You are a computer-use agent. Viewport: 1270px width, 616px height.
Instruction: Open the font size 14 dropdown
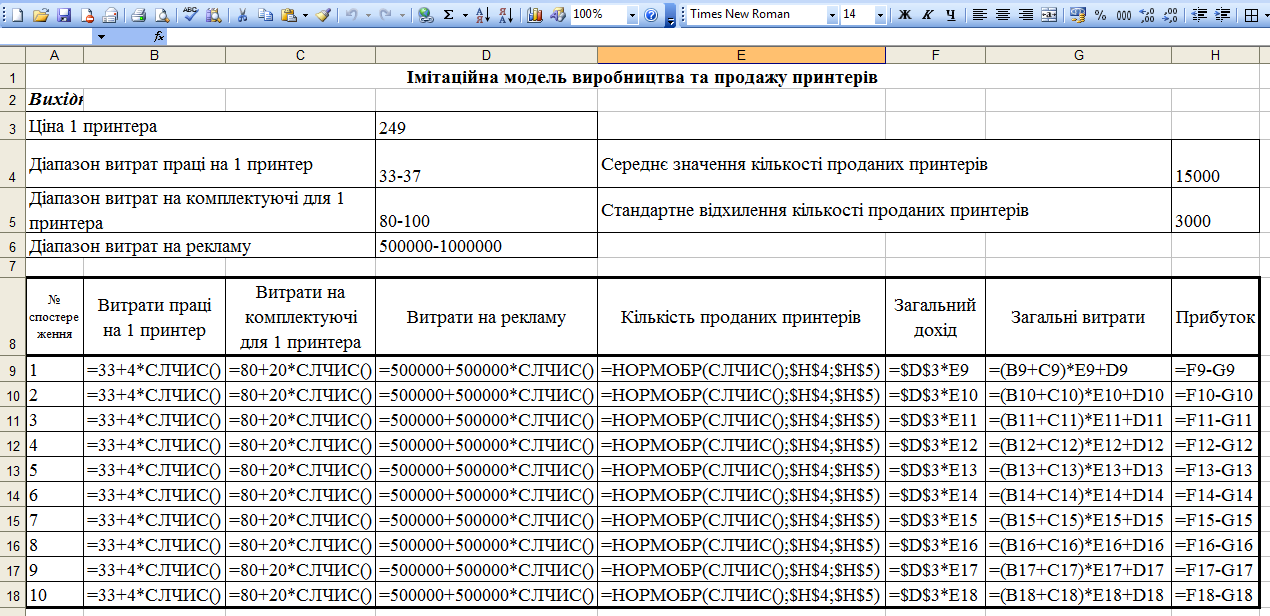click(x=880, y=15)
